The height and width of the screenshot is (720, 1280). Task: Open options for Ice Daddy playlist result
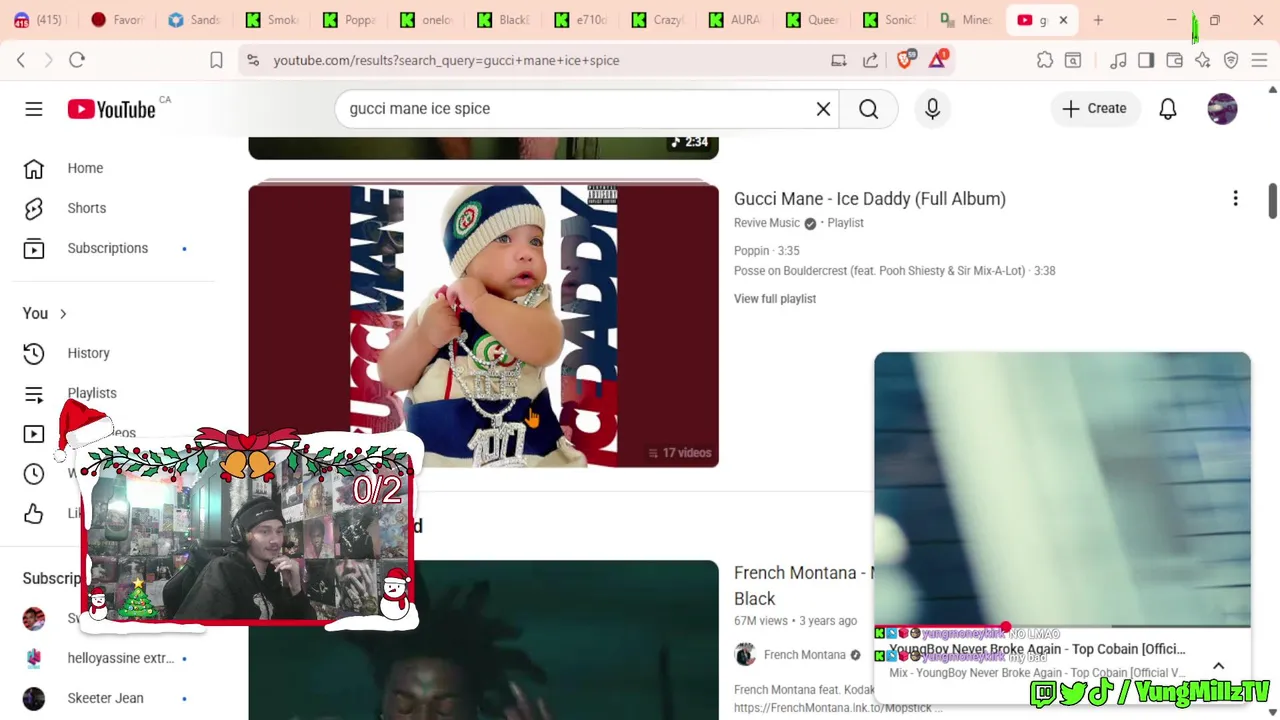(1235, 199)
